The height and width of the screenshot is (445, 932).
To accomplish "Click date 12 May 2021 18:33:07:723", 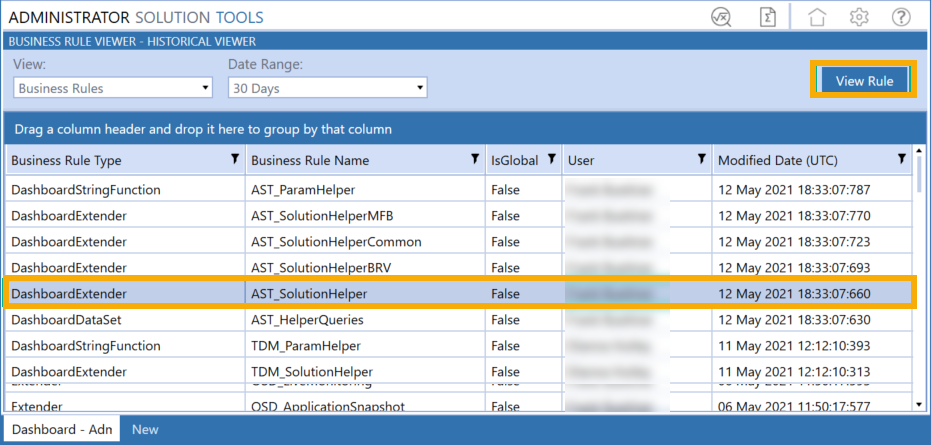I will tap(794, 242).
